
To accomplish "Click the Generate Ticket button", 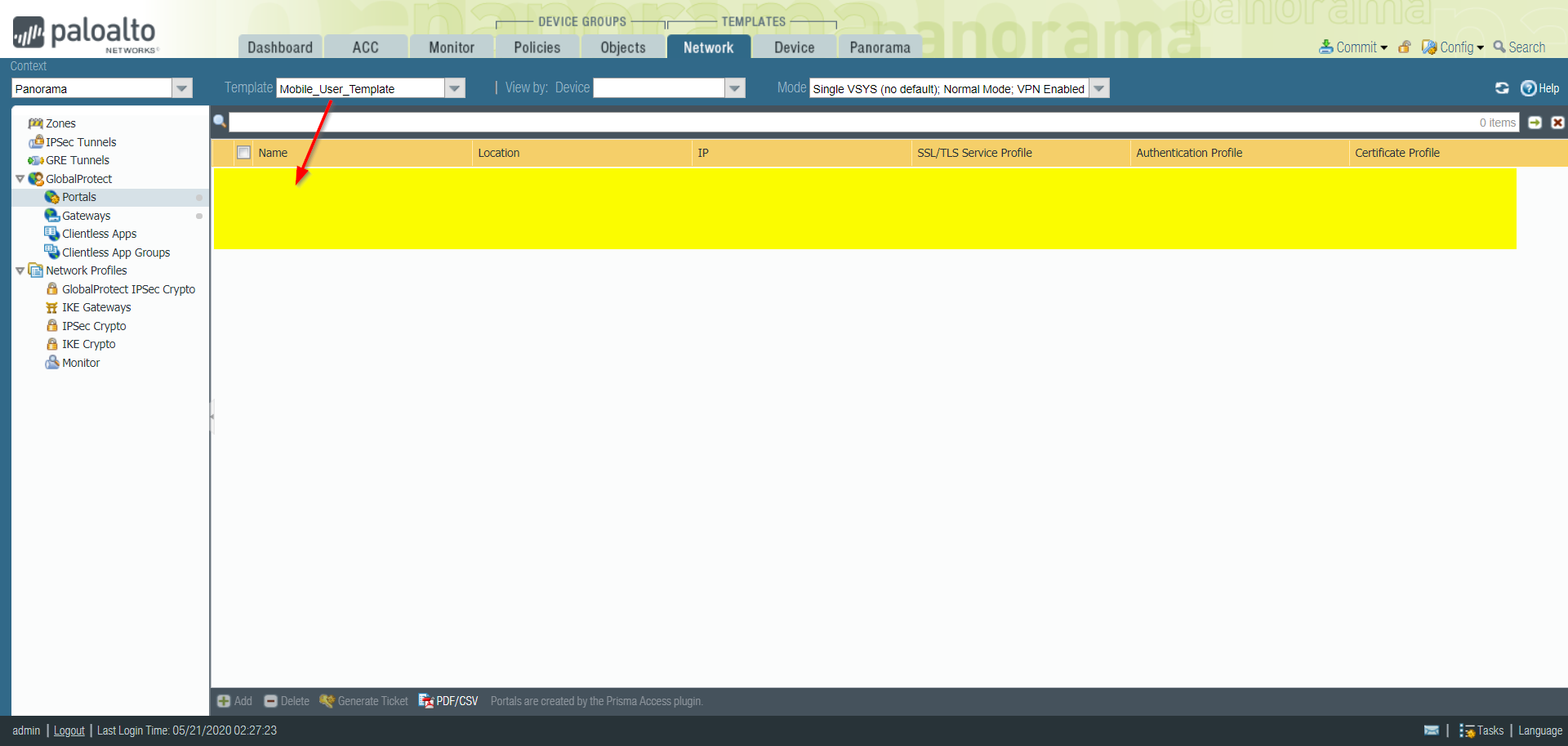I will coord(363,701).
